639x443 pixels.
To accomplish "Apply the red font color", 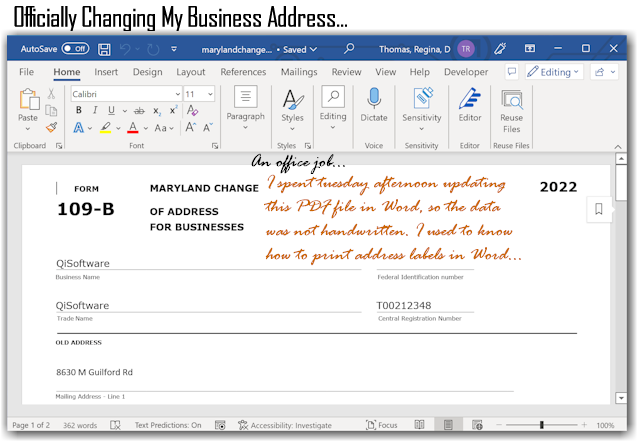I will click(x=133, y=128).
